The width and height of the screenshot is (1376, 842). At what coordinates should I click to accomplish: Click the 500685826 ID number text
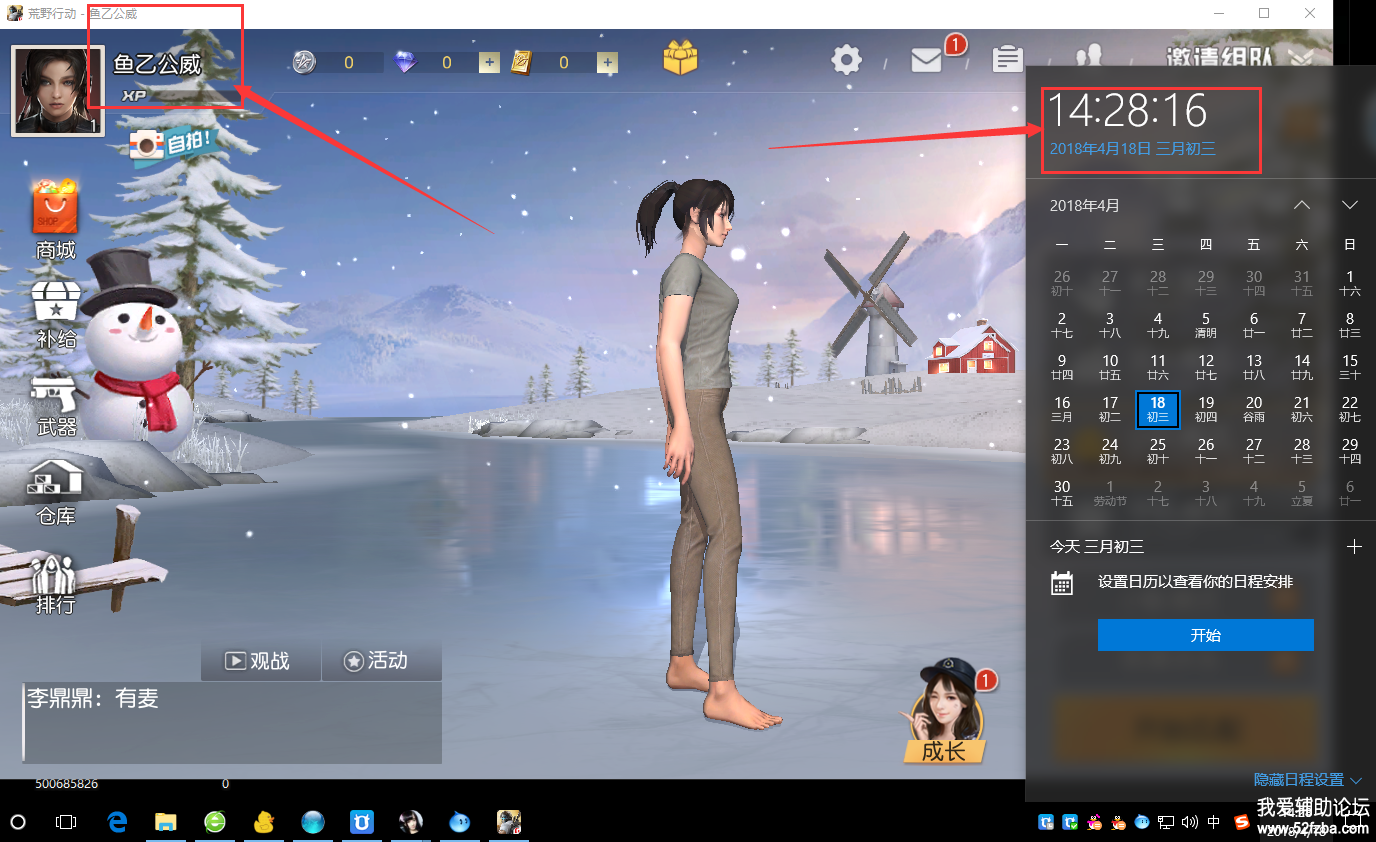tap(67, 784)
